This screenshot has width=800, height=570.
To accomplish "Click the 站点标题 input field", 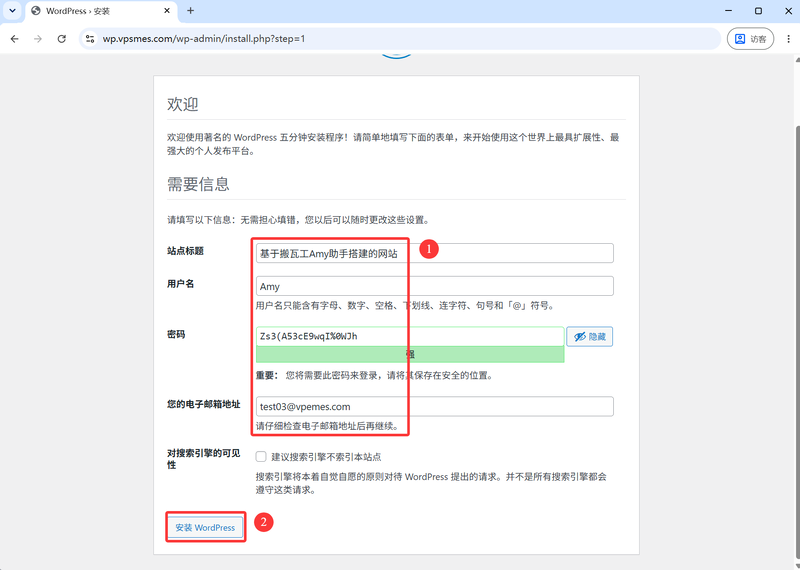I will point(435,253).
